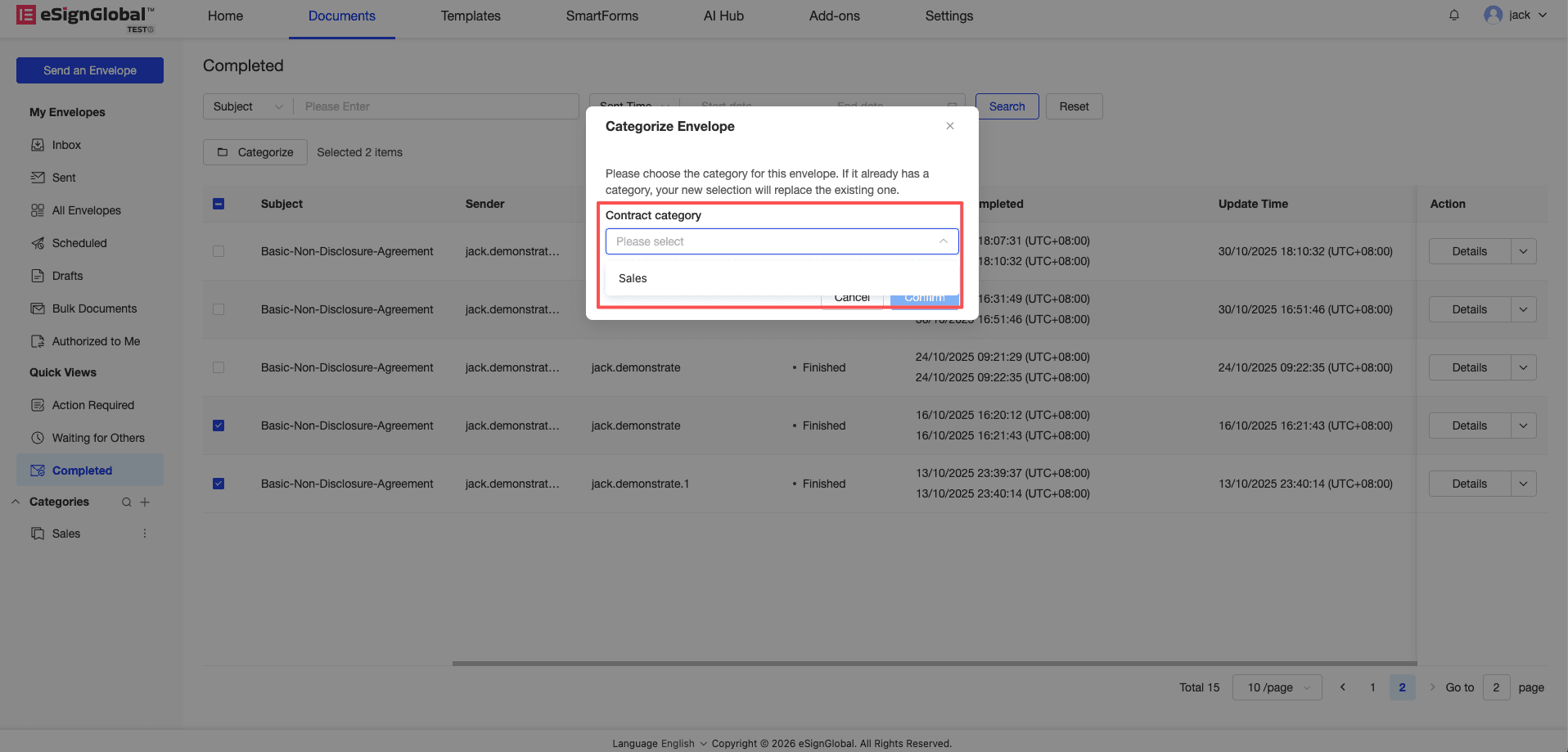Open the Inbox folder icon
Image resolution: width=1568 pixels, height=752 pixels.
[38, 145]
